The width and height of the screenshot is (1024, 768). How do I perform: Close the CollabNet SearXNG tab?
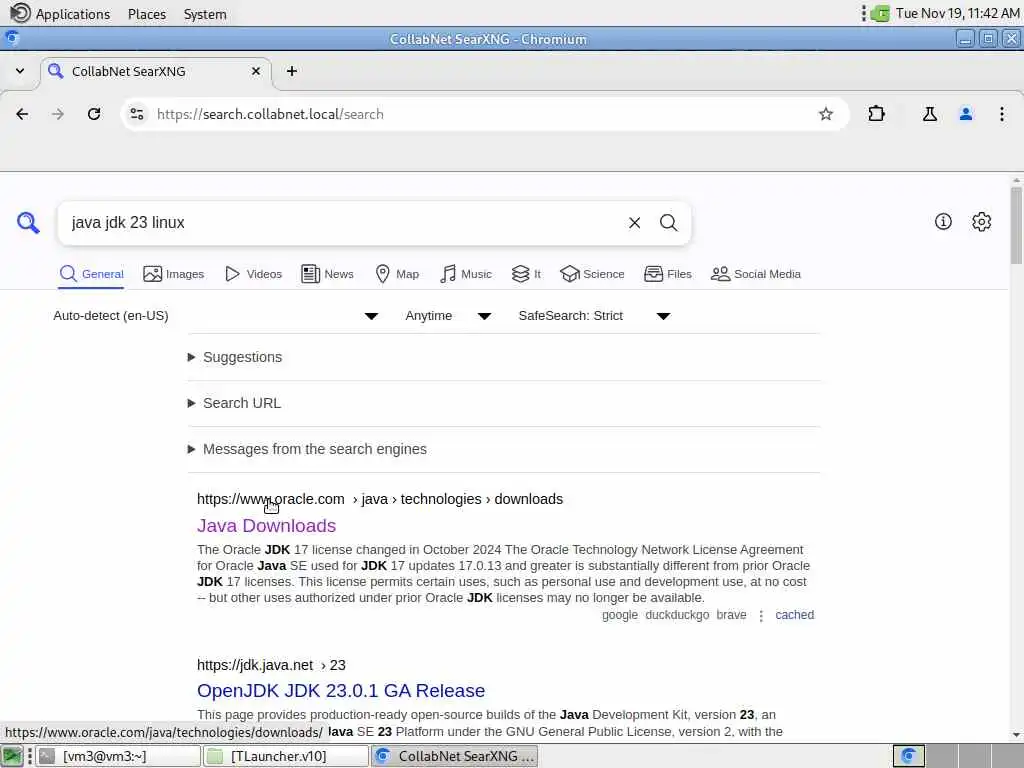coord(256,71)
